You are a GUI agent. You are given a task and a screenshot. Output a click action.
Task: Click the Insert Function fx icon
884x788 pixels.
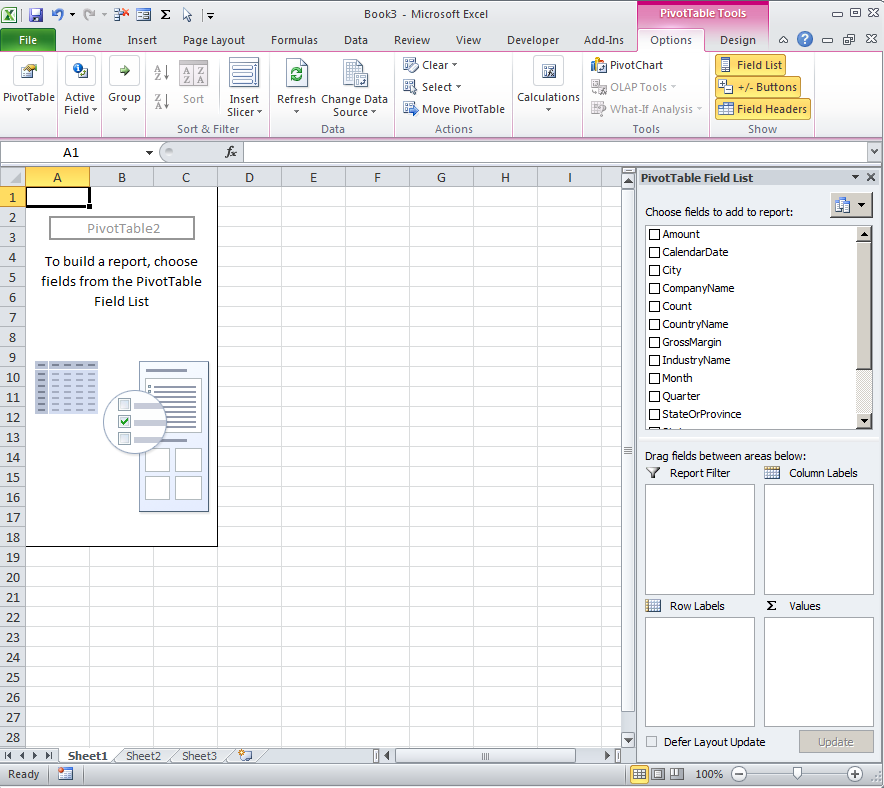pyautogui.click(x=231, y=152)
